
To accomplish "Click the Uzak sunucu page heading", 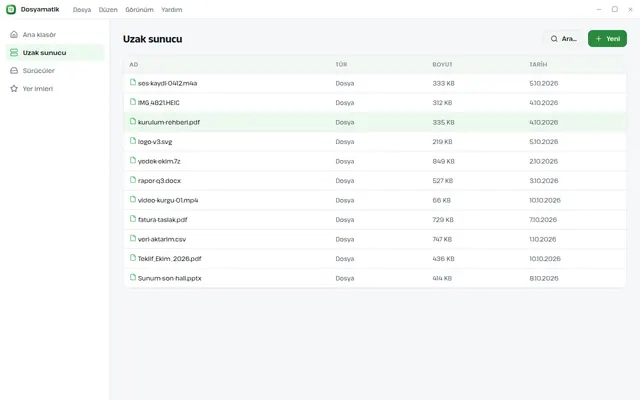I will click(153, 39).
